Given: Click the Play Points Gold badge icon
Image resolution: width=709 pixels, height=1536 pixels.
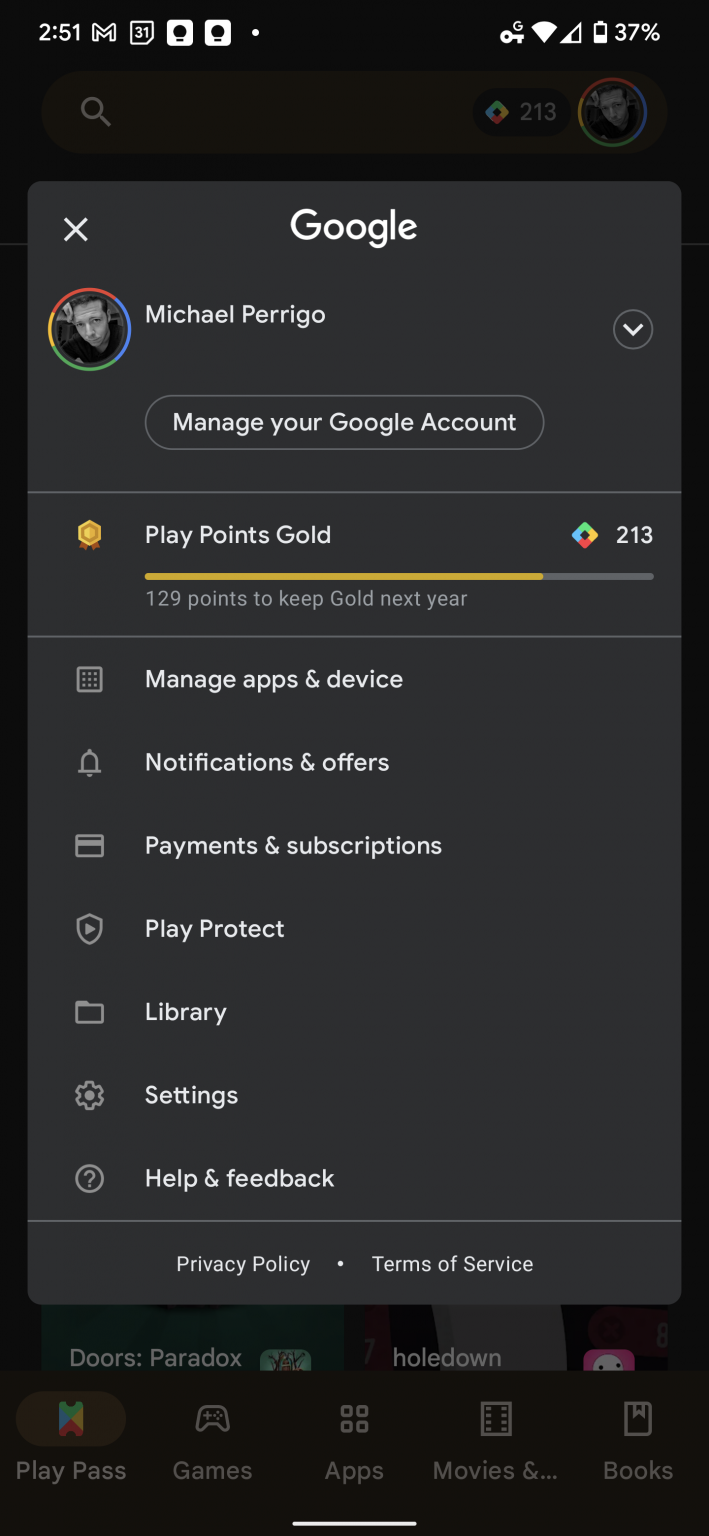Looking at the screenshot, I should coord(89,534).
